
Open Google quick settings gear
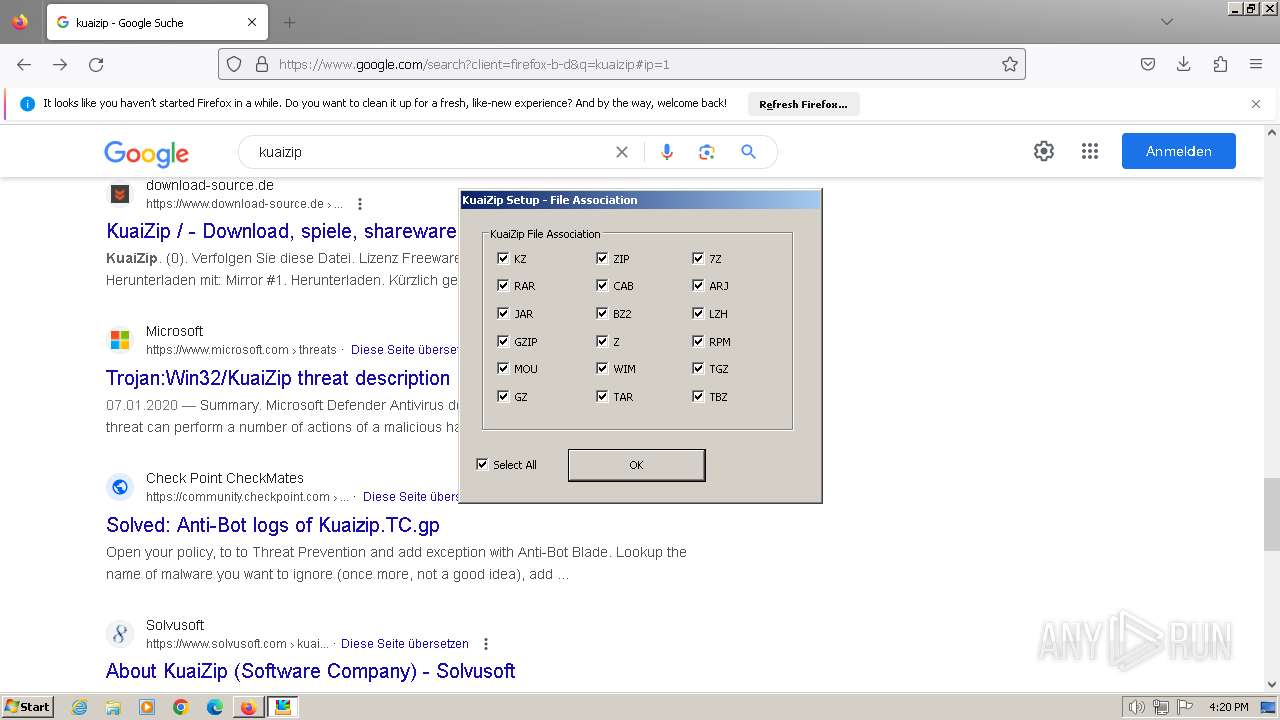coord(1044,151)
